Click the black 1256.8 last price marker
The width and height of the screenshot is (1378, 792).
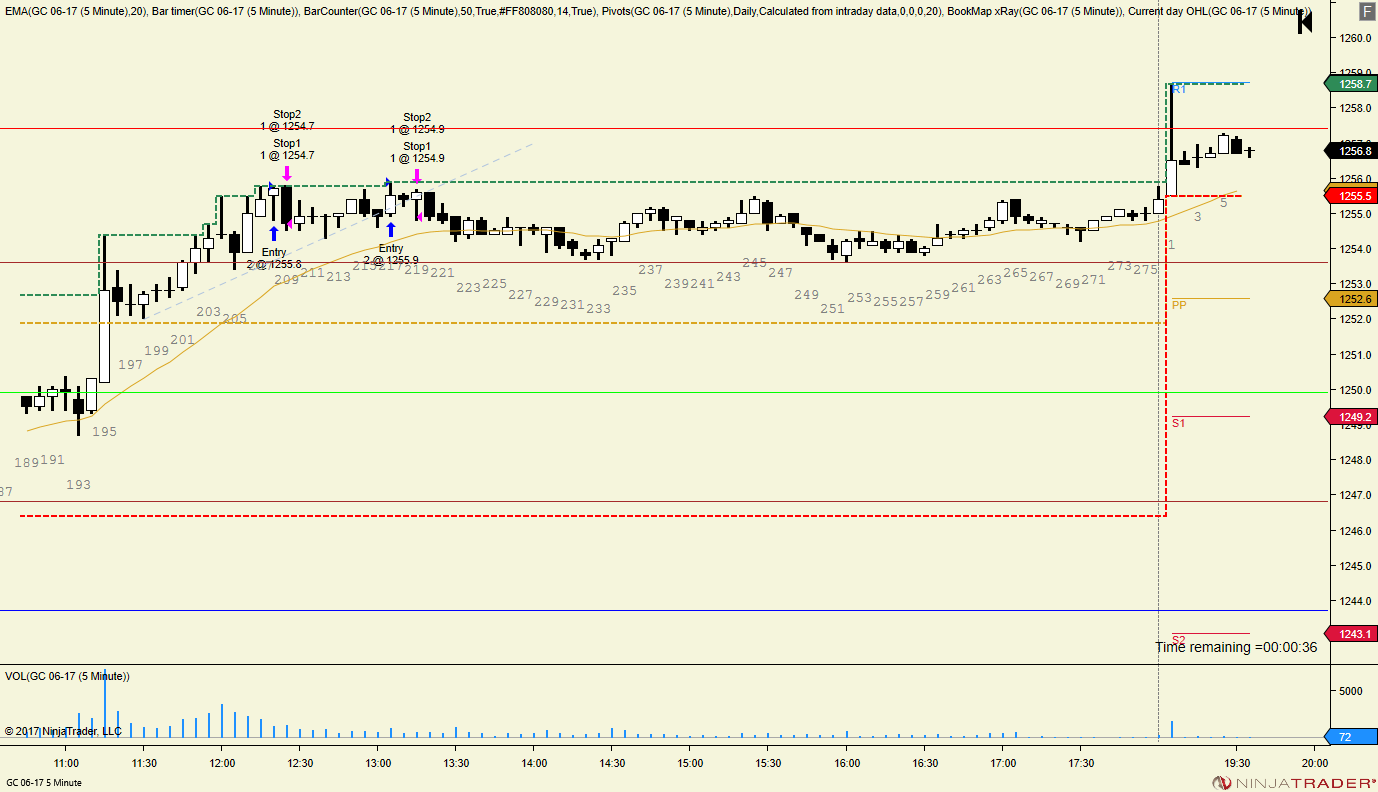pyautogui.click(x=1350, y=151)
